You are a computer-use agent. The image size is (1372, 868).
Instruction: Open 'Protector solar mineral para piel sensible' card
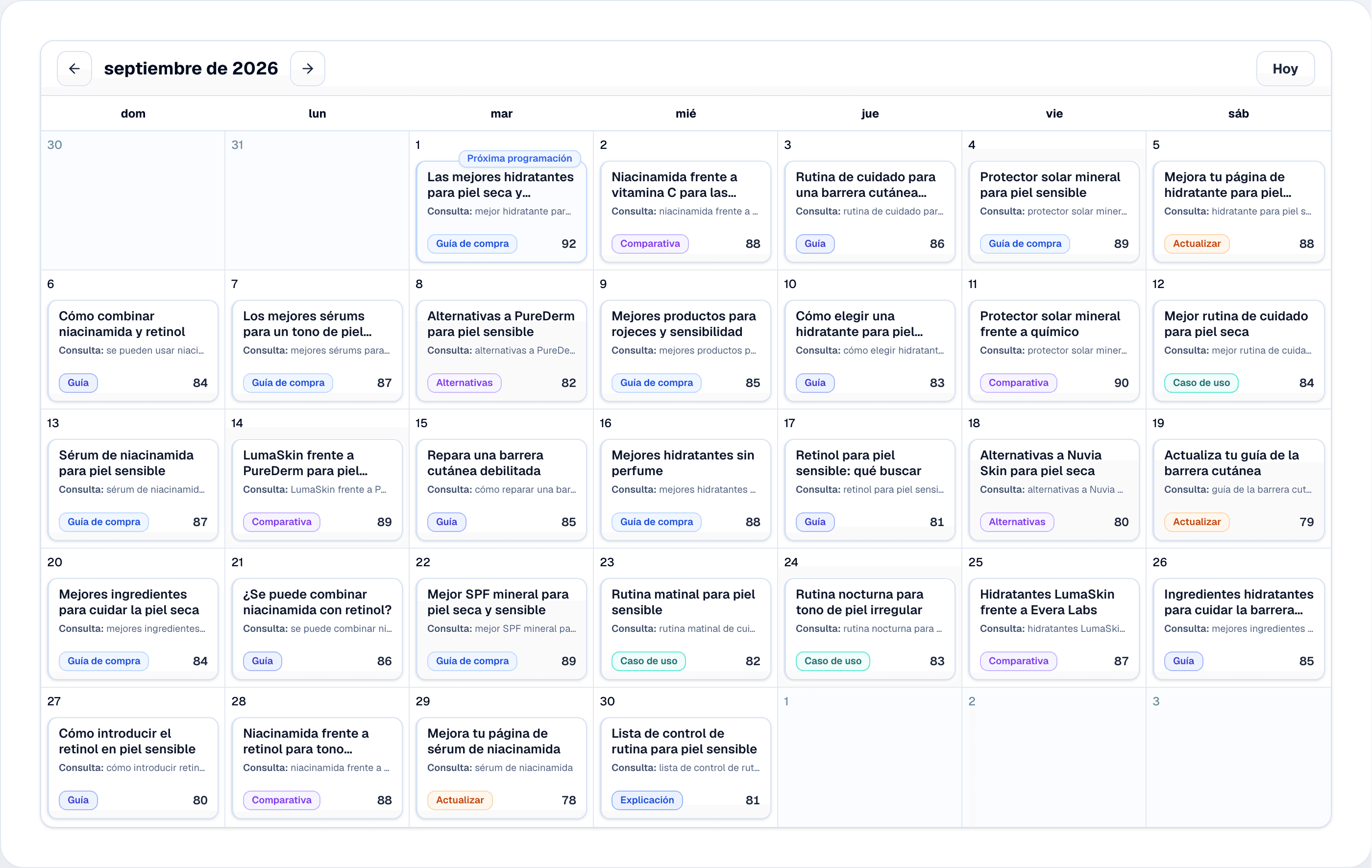[x=1054, y=211]
